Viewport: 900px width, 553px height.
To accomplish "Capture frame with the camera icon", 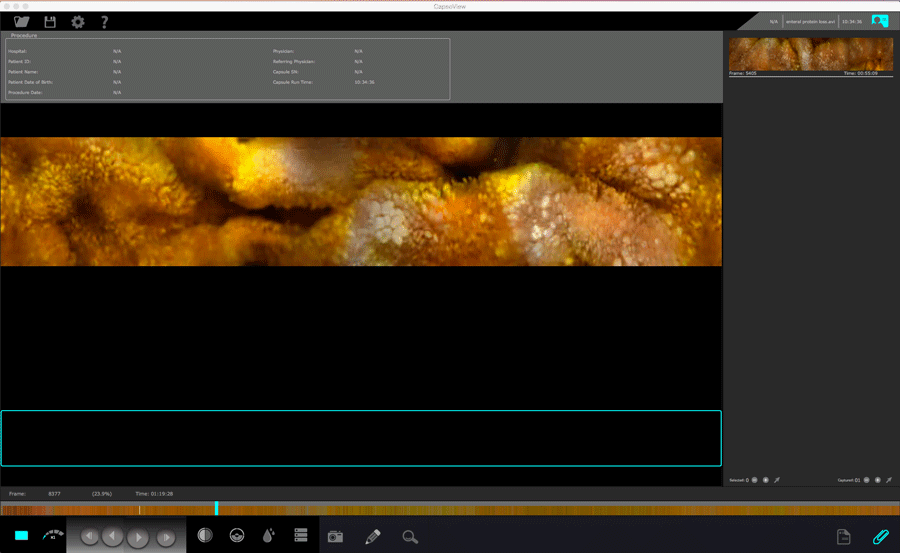I will (x=335, y=537).
